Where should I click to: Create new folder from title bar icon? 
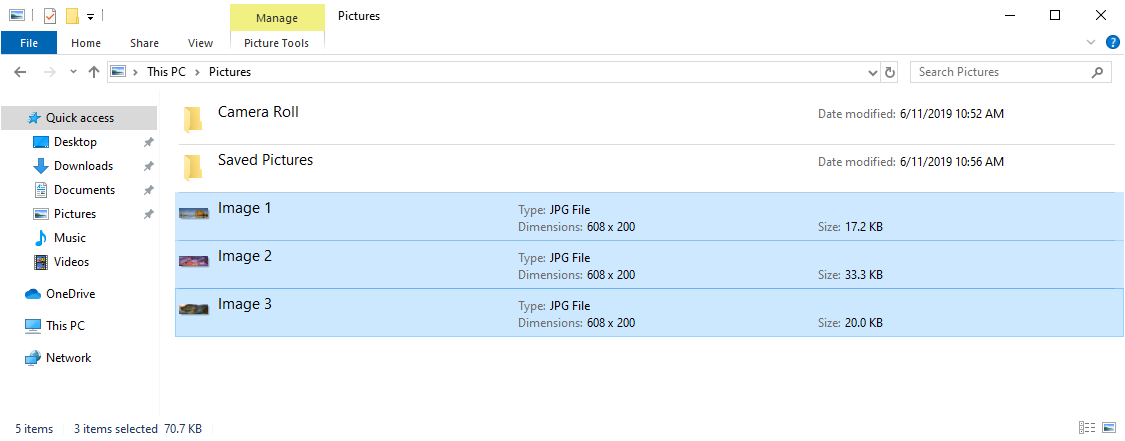(x=72, y=15)
